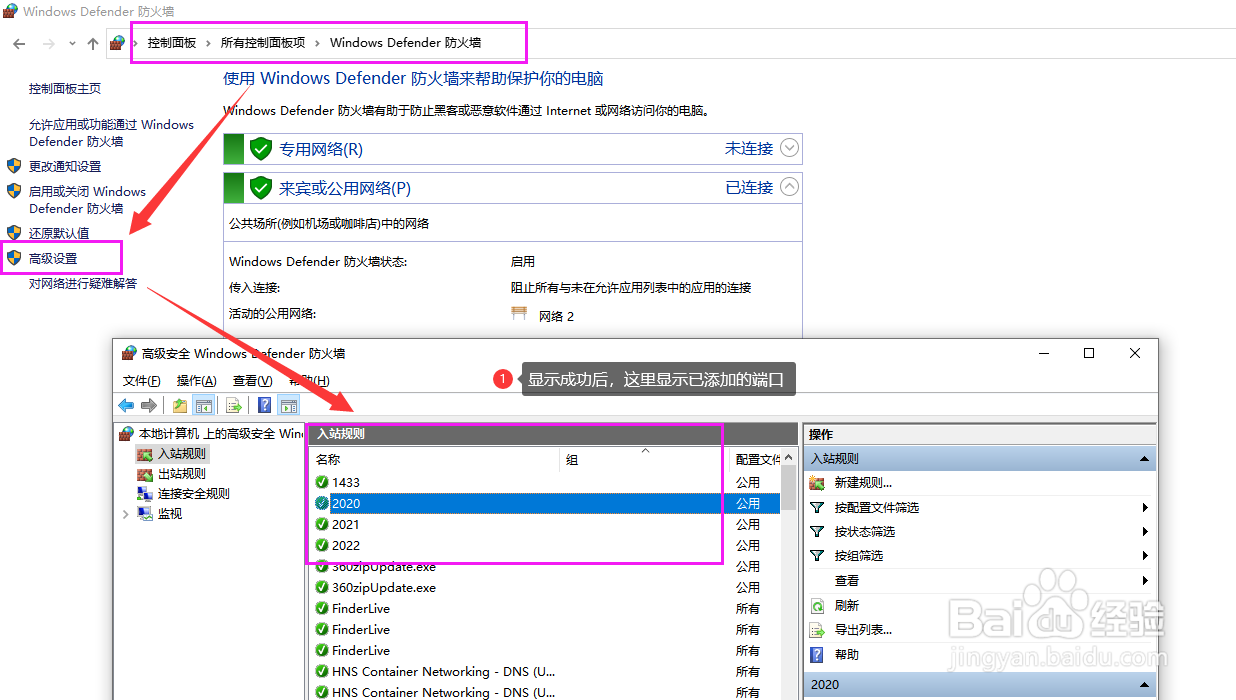This screenshot has height=700, width=1236.
Task: Click the filter funnel icon for state filter
Action: point(817,532)
